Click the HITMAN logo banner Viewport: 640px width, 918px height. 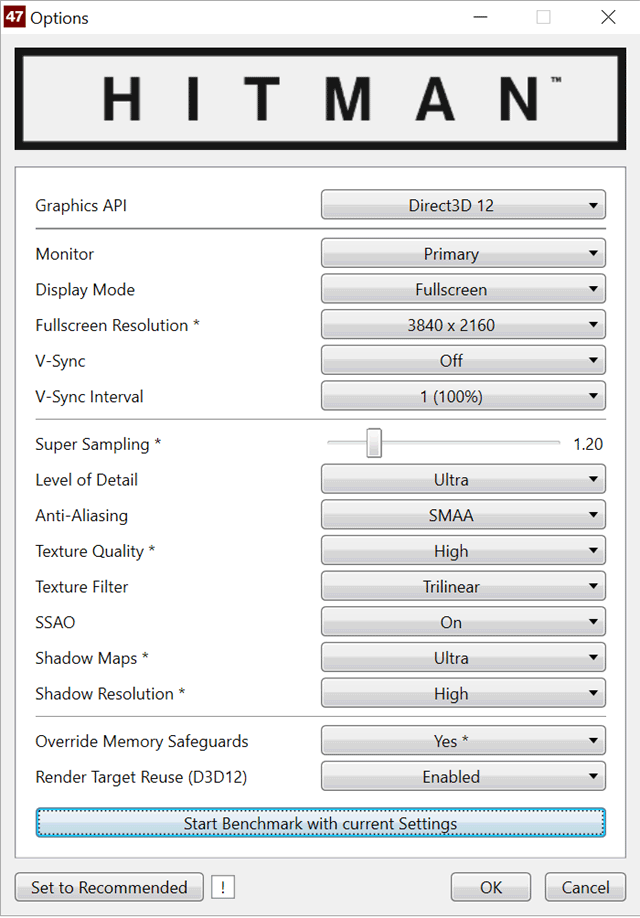pyautogui.click(x=320, y=98)
